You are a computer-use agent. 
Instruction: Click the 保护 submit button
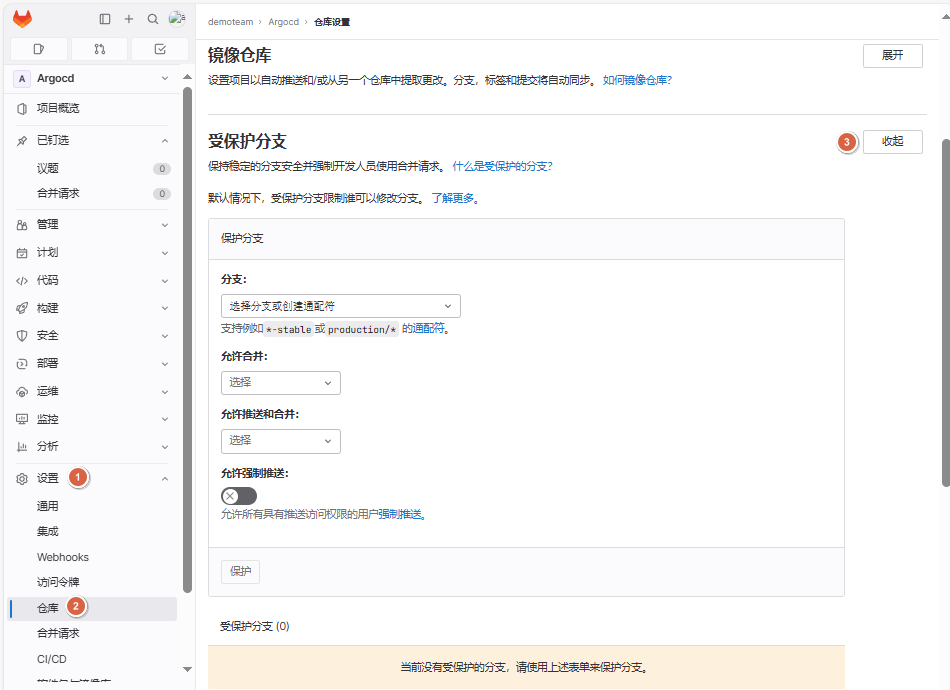[241, 571]
